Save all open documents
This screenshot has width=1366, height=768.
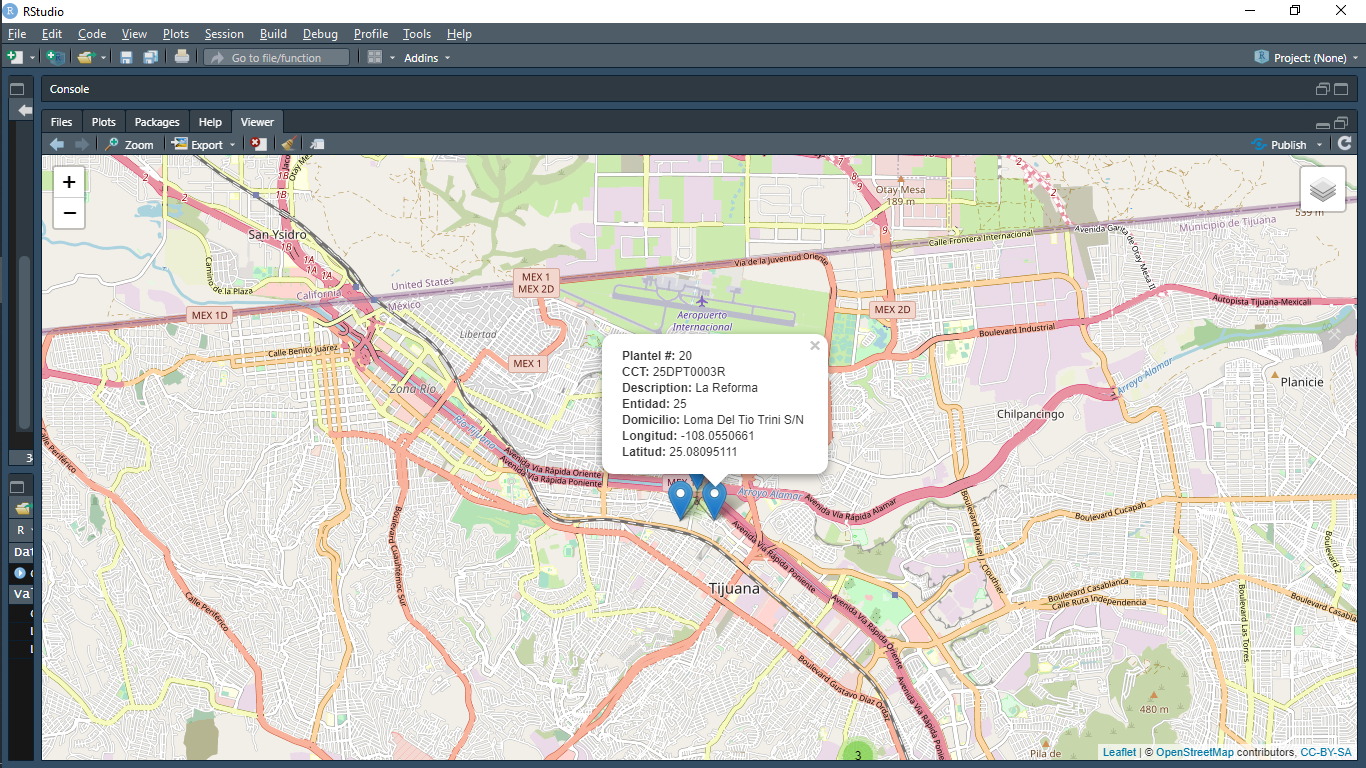(x=150, y=57)
